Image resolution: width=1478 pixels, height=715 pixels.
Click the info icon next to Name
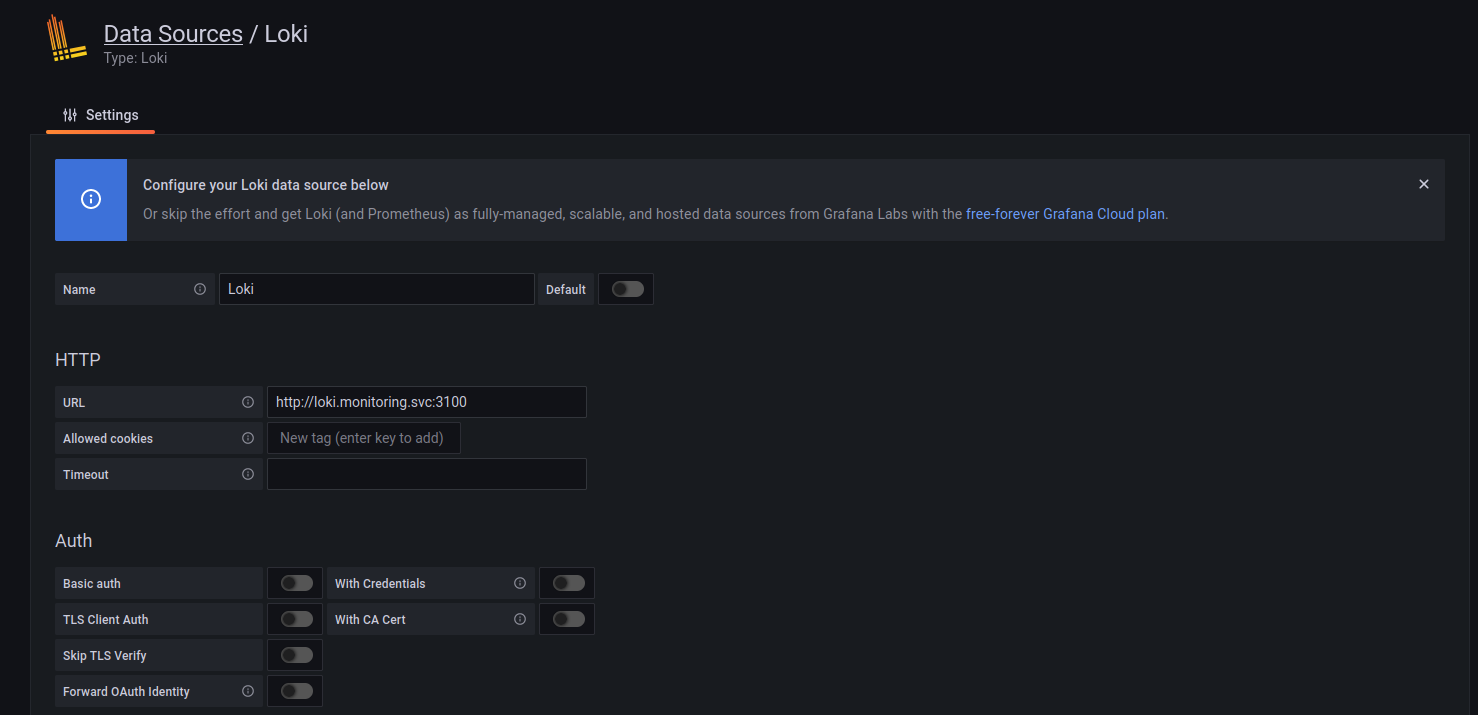[200, 289]
